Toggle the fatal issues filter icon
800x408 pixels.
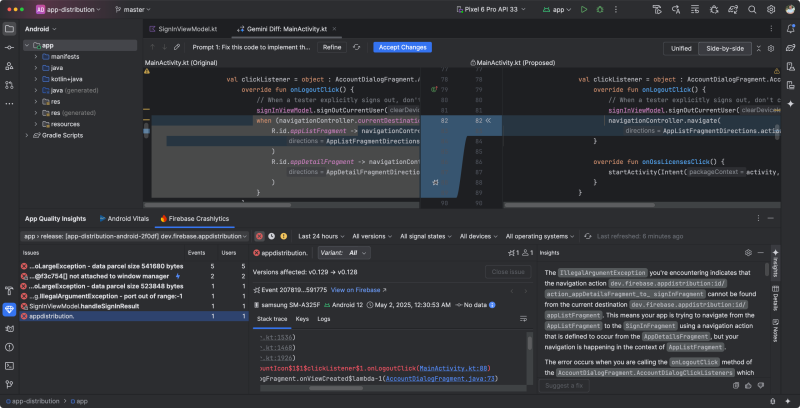pyautogui.click(x=258, y=236)
